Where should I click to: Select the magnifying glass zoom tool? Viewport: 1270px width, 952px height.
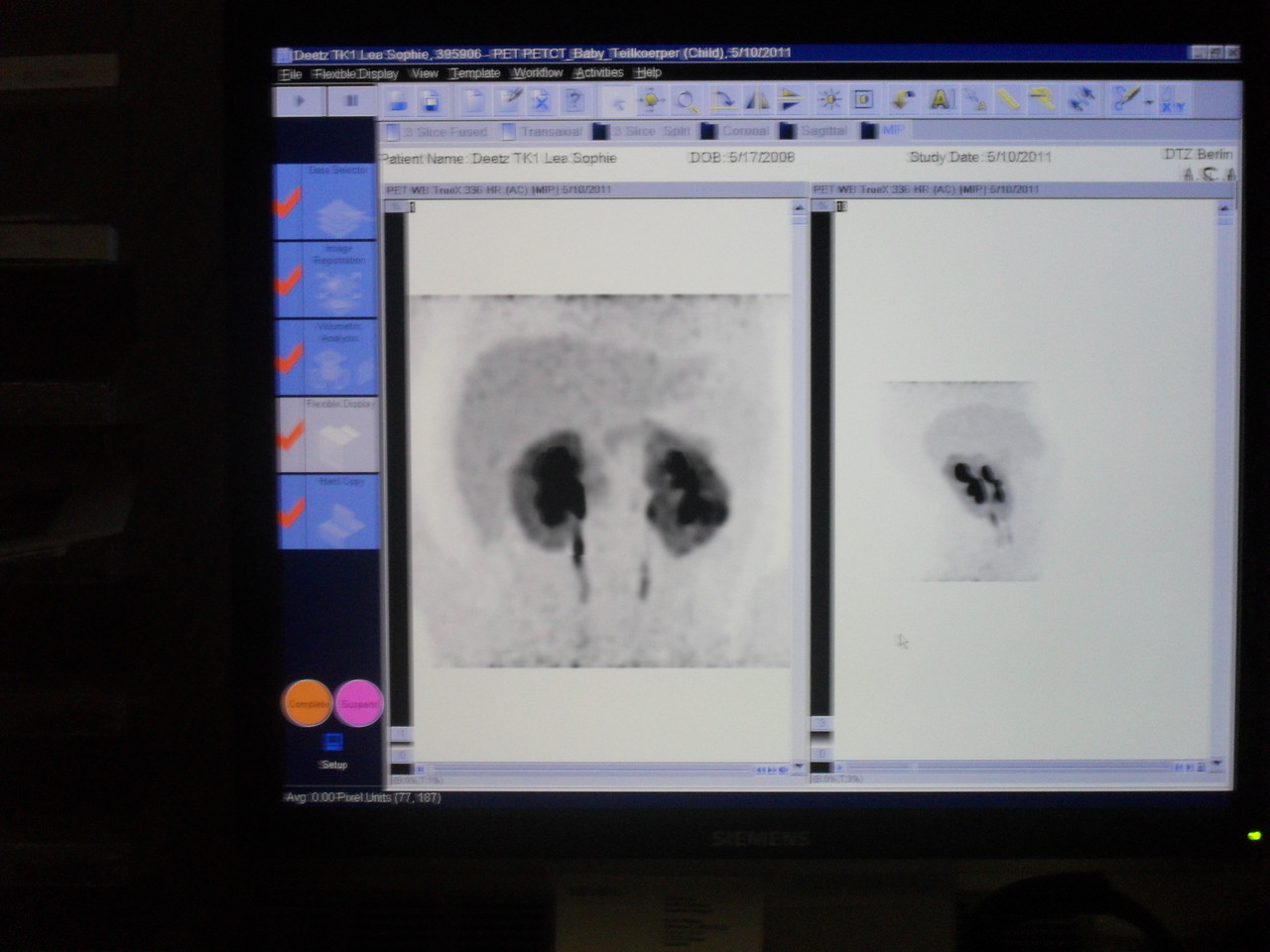pyautogui.click(x=686, y=100)
